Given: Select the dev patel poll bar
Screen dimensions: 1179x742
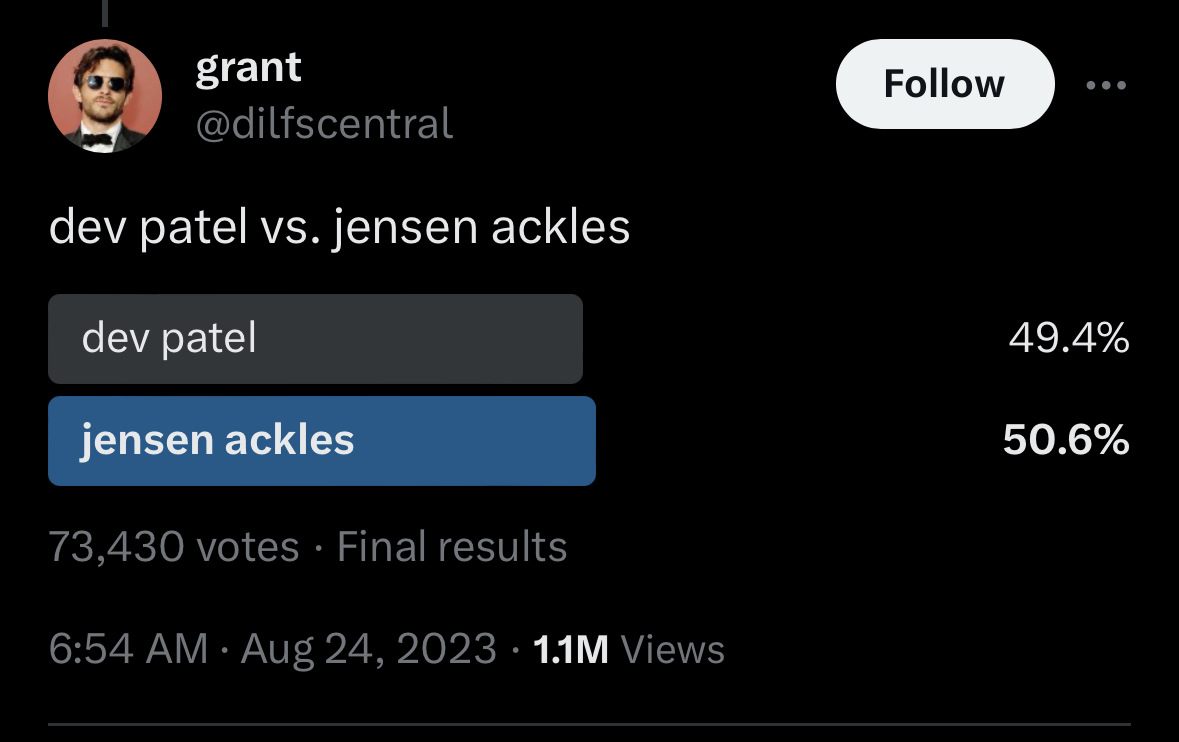Looking at the screenshot, I should 315,339.
